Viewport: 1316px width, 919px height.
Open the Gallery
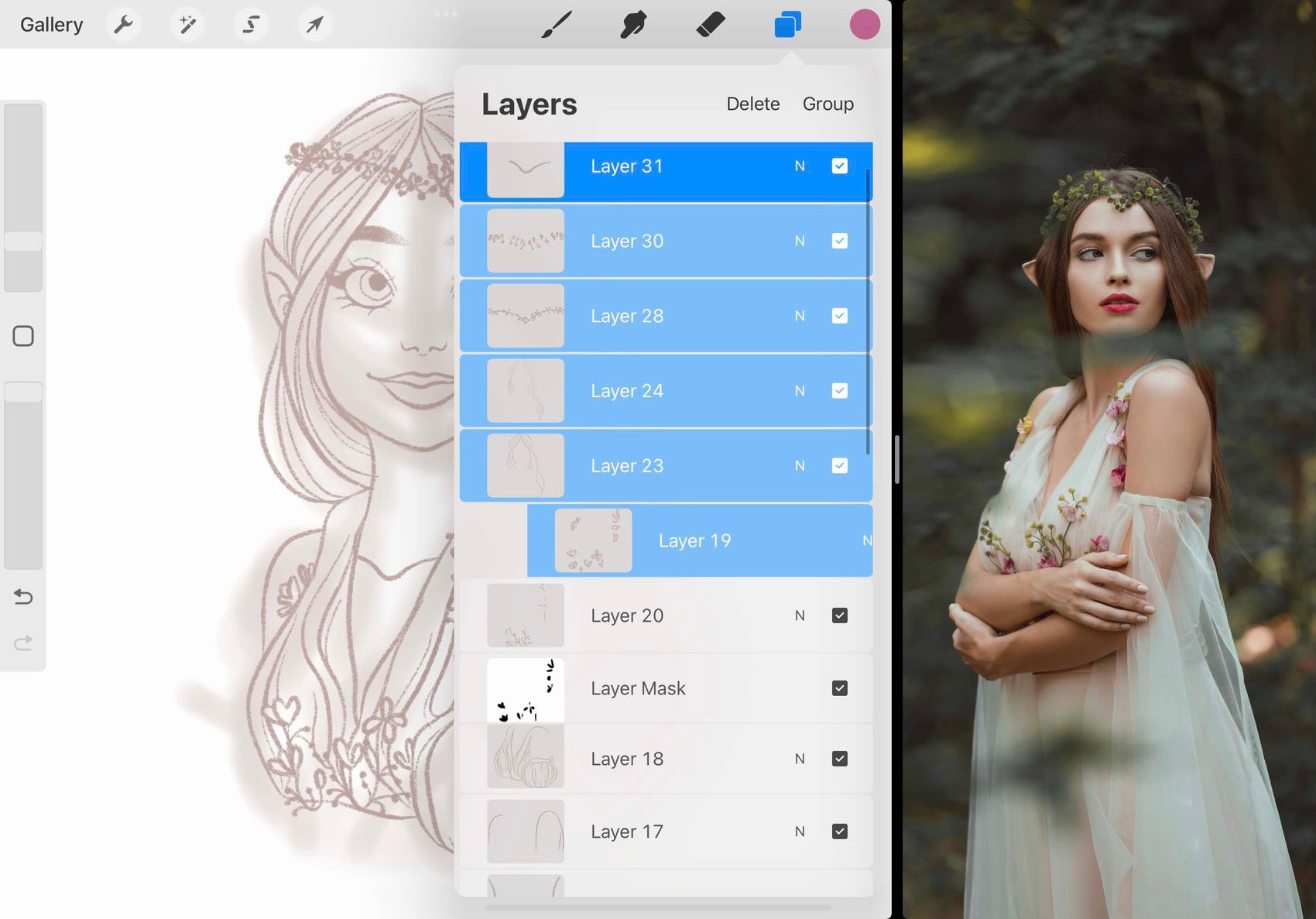click(x=51, y=25)
